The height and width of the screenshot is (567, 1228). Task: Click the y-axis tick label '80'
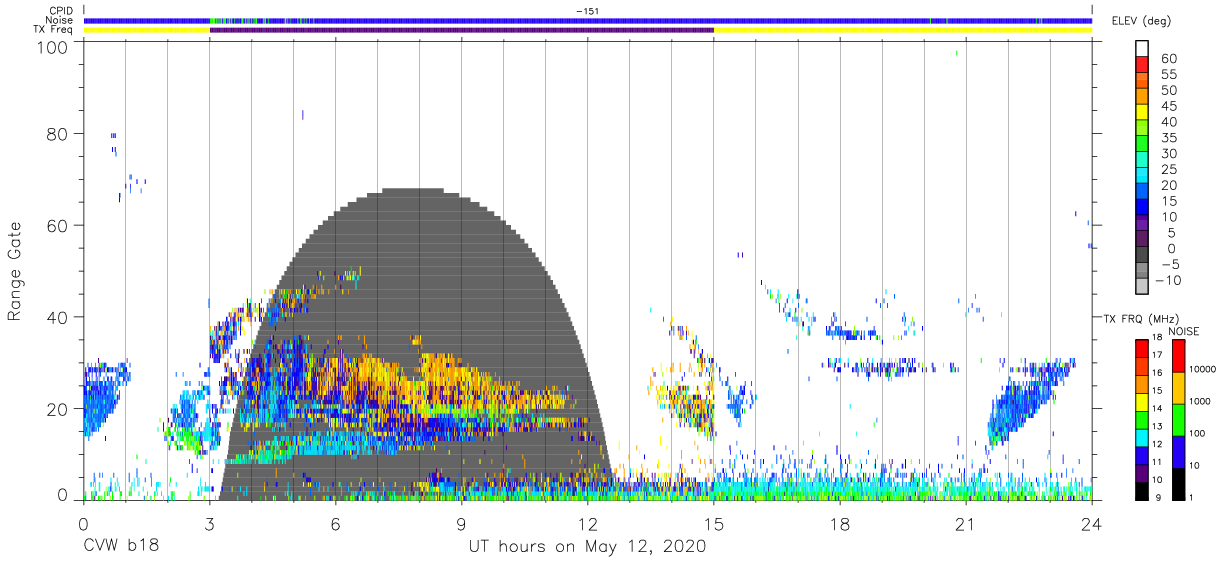pos(57,133)
